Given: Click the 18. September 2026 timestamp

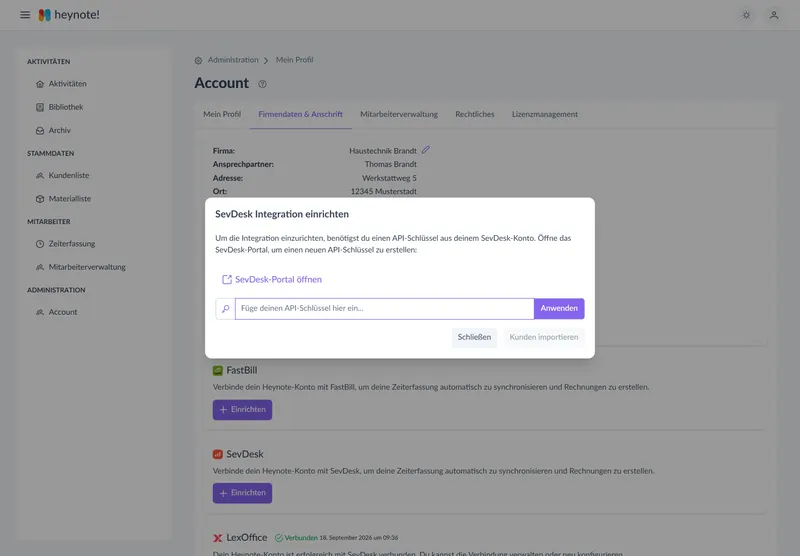Looking at the screenshot, I should pyautogui.click(x=359, y=538).
